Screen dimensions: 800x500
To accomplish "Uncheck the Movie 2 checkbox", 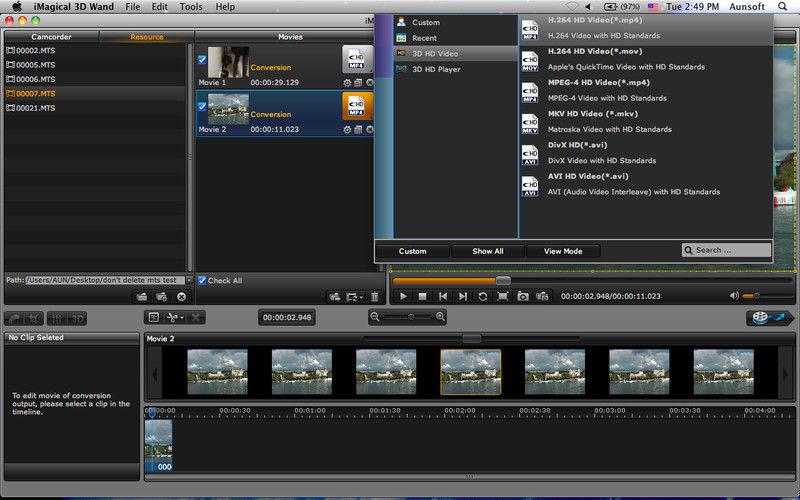I will (202, 107).
